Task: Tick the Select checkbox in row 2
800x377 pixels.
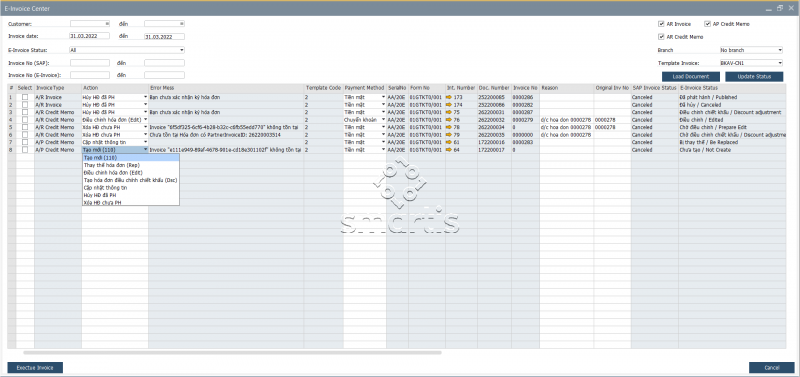Action: tap(24, 105)
